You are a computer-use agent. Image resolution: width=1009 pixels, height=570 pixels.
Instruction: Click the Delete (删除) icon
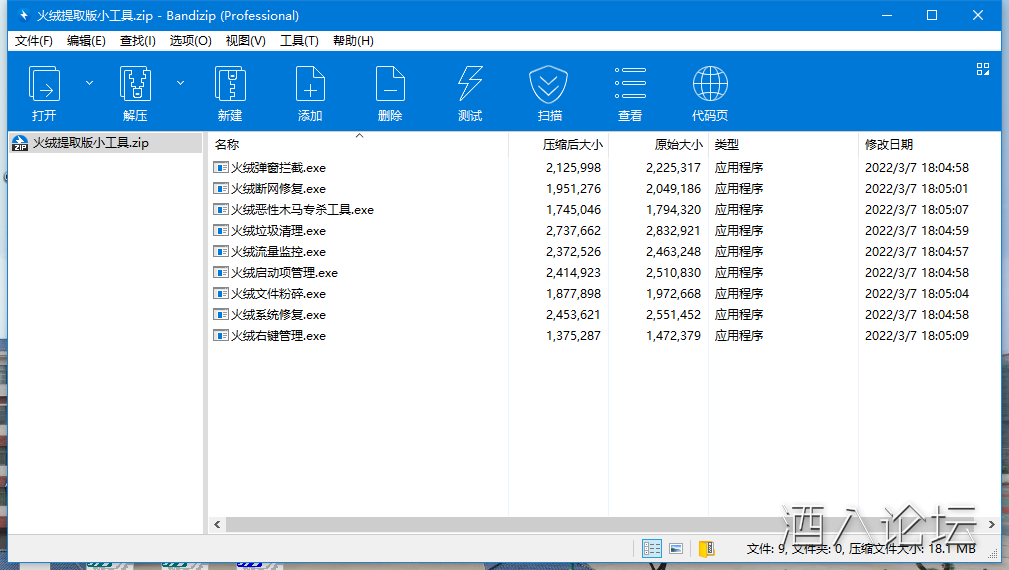click(x=390, y=84)
